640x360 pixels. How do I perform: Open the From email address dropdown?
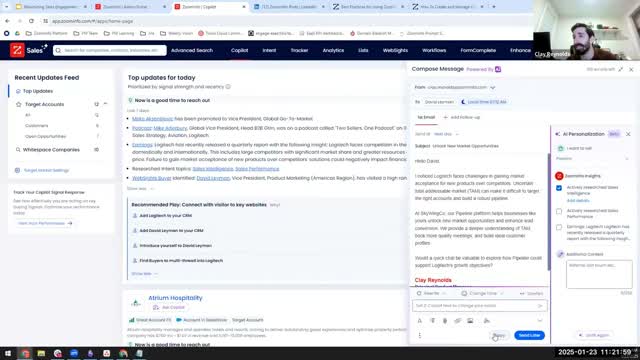coord(493,87)
